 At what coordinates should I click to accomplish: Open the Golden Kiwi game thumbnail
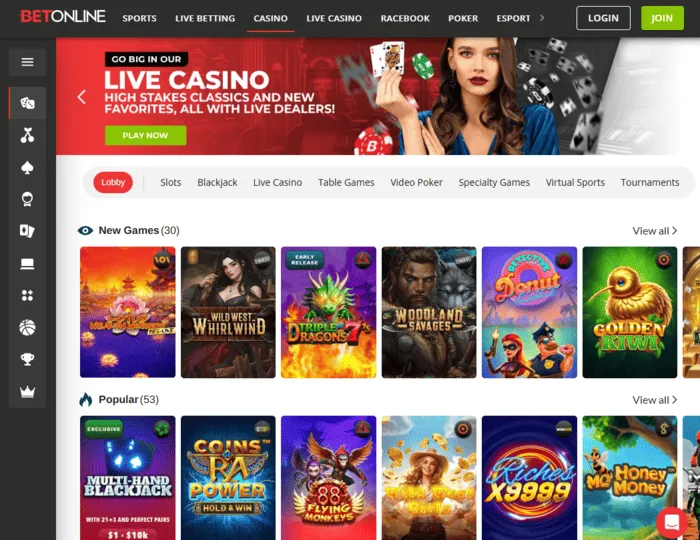(x=629, y=312)
